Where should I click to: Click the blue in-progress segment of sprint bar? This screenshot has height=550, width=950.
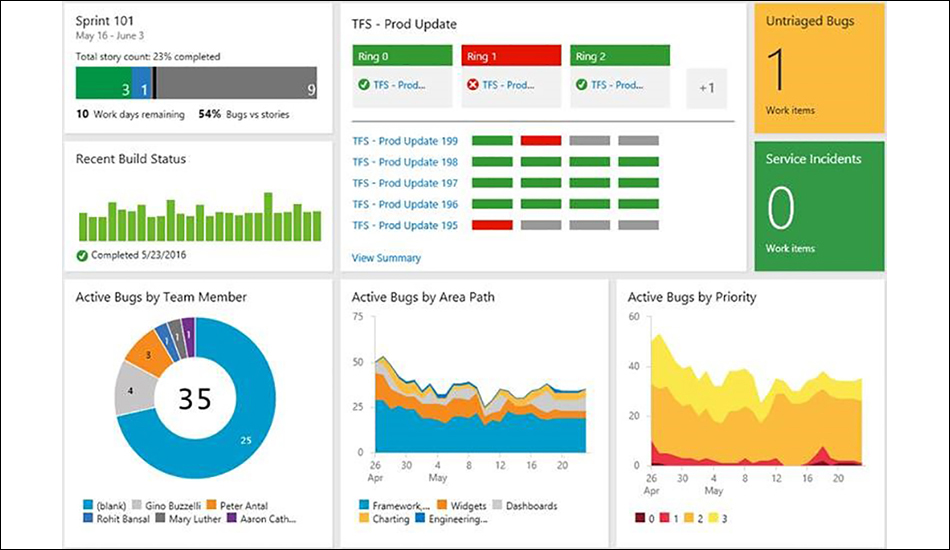coord(141,83)
